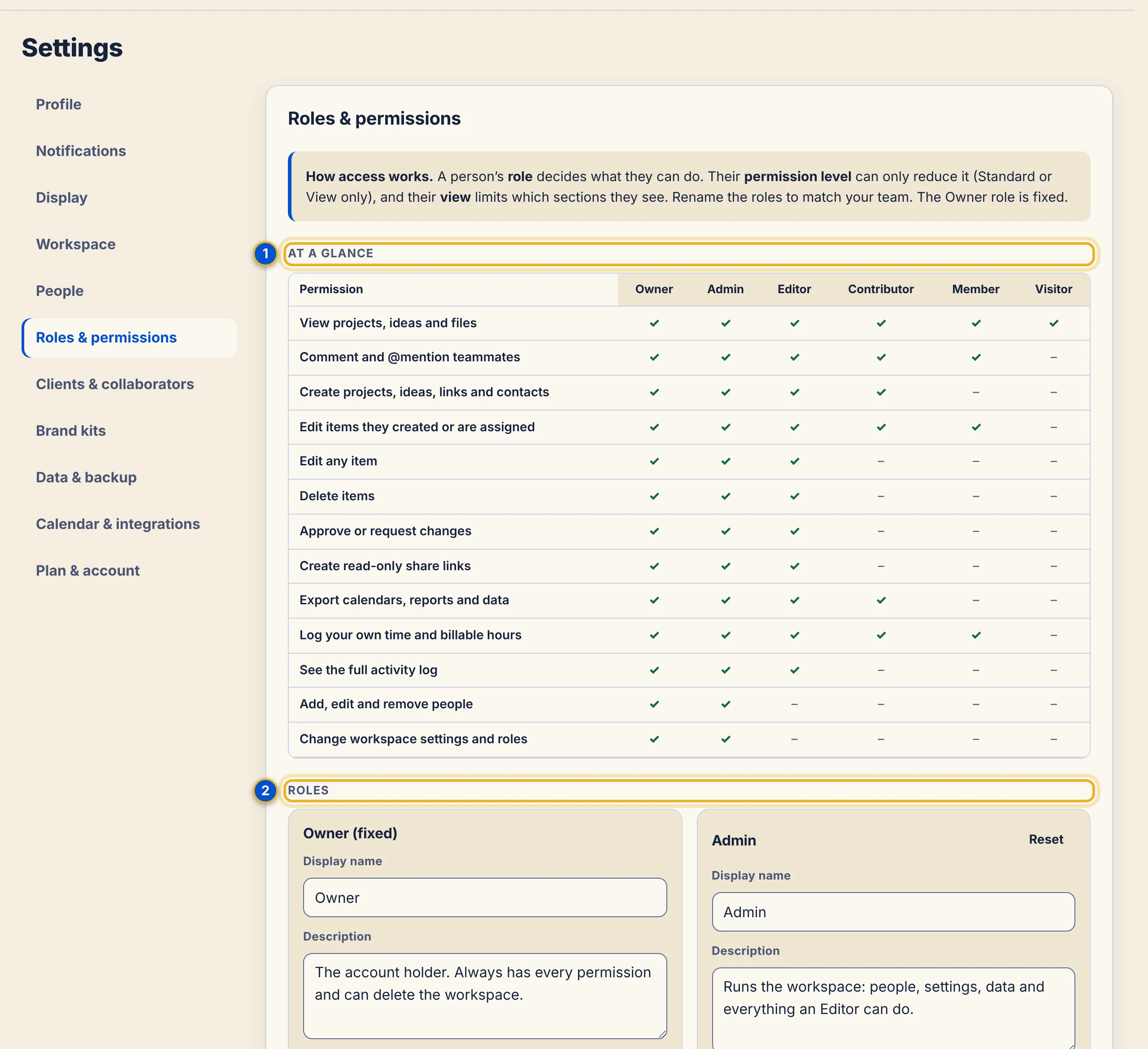Image resolution: width=1148 pixels, height=1049 pixels.
Task: Click the Admin column header
Action: click(x=725, y=289)
